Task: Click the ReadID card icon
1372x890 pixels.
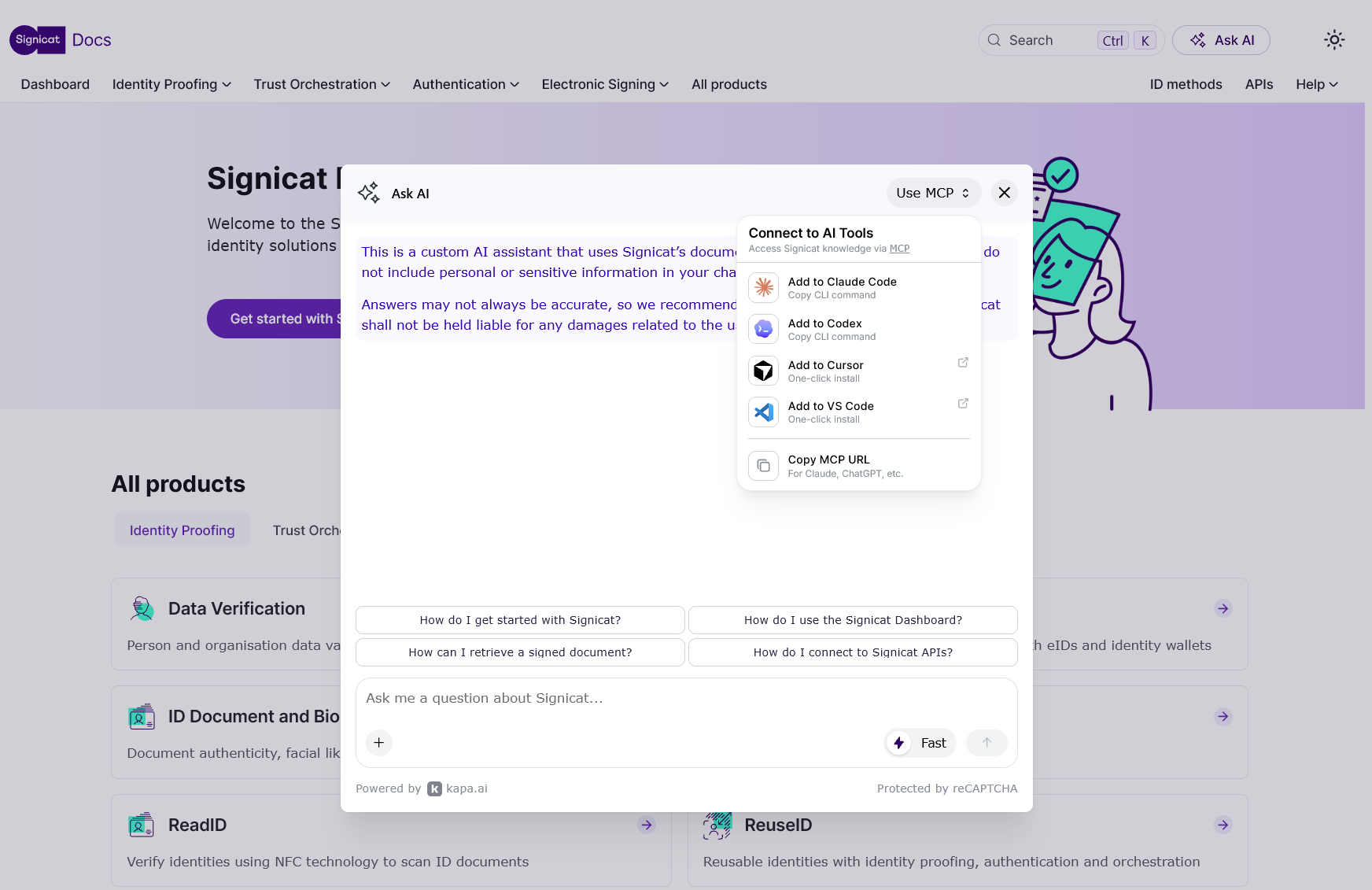Action: [x=142, y=825]
